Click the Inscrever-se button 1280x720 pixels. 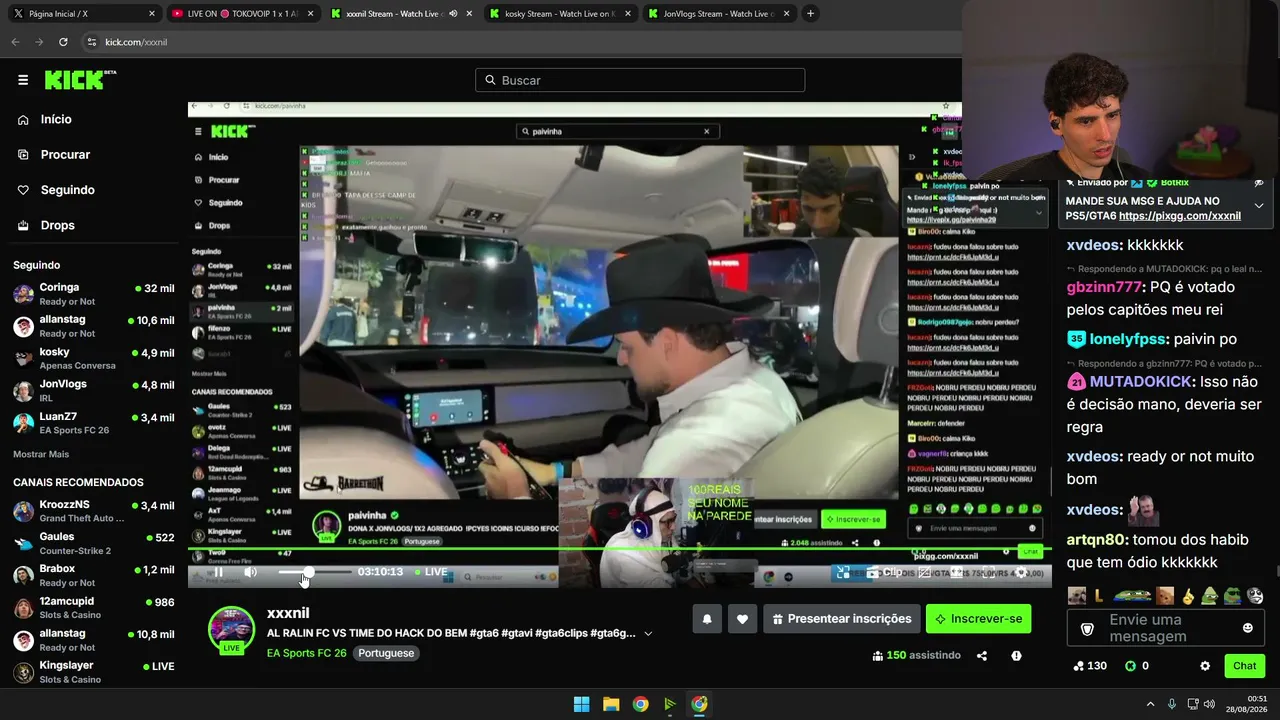978,619
